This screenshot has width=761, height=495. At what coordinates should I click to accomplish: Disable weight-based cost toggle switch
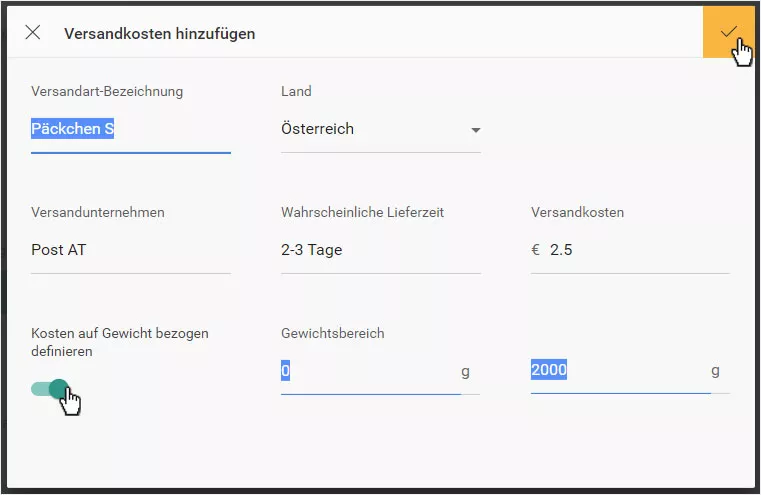(x=50, y=389)
